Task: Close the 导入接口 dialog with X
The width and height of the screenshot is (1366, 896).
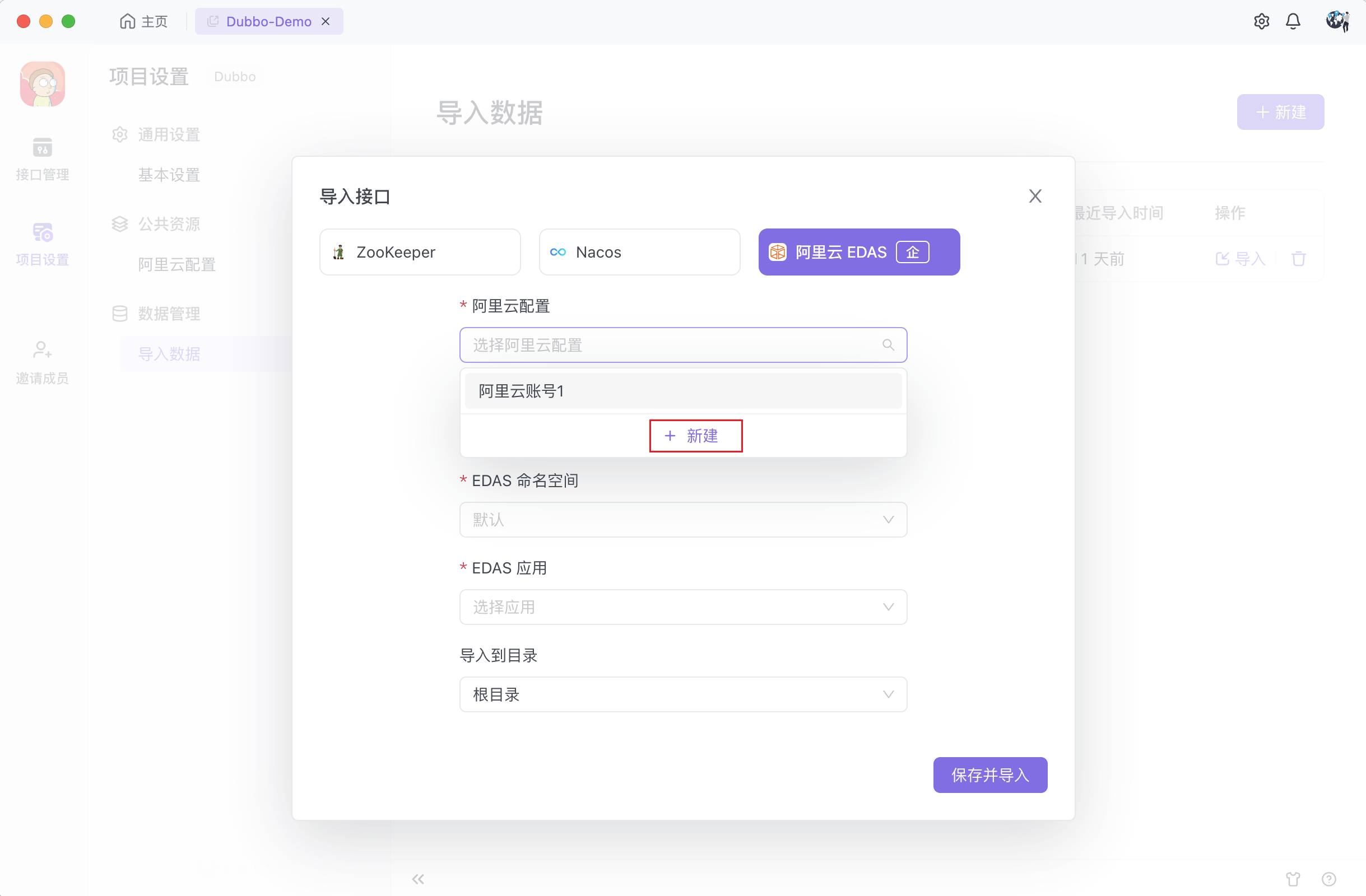Action: (1035, 196)
